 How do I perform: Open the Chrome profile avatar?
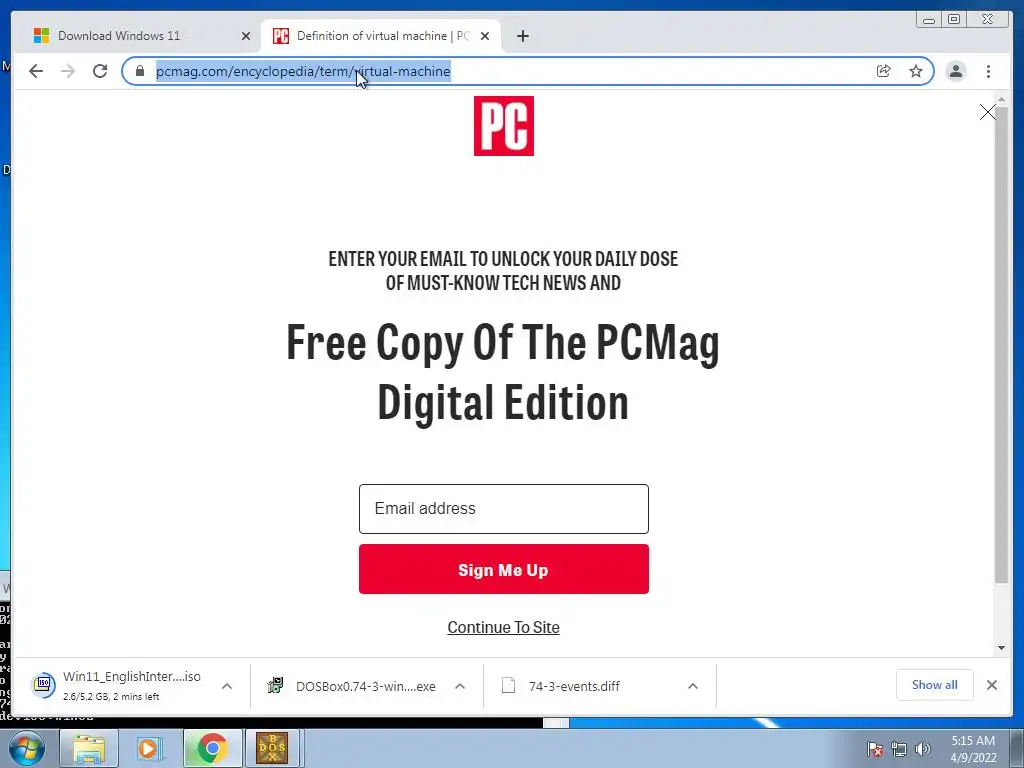tap(956, 71)
